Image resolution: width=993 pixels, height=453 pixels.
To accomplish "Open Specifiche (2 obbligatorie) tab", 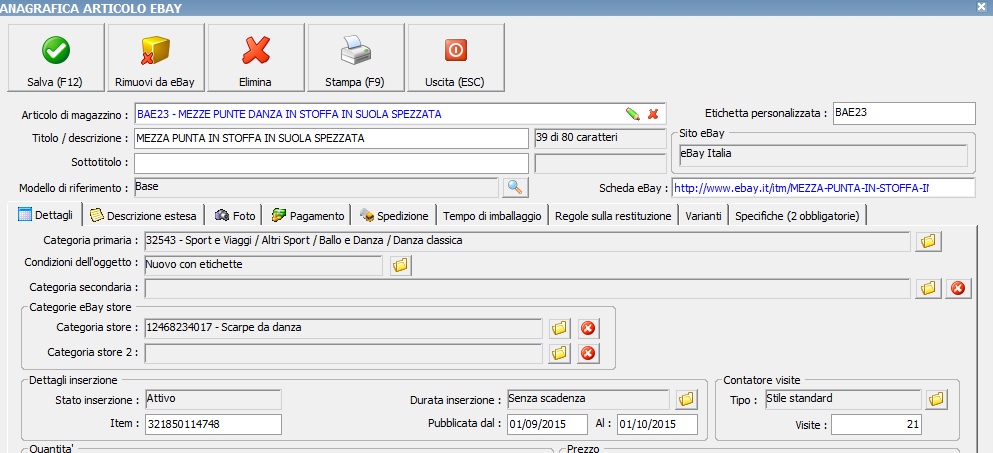I will pos(797,216).
